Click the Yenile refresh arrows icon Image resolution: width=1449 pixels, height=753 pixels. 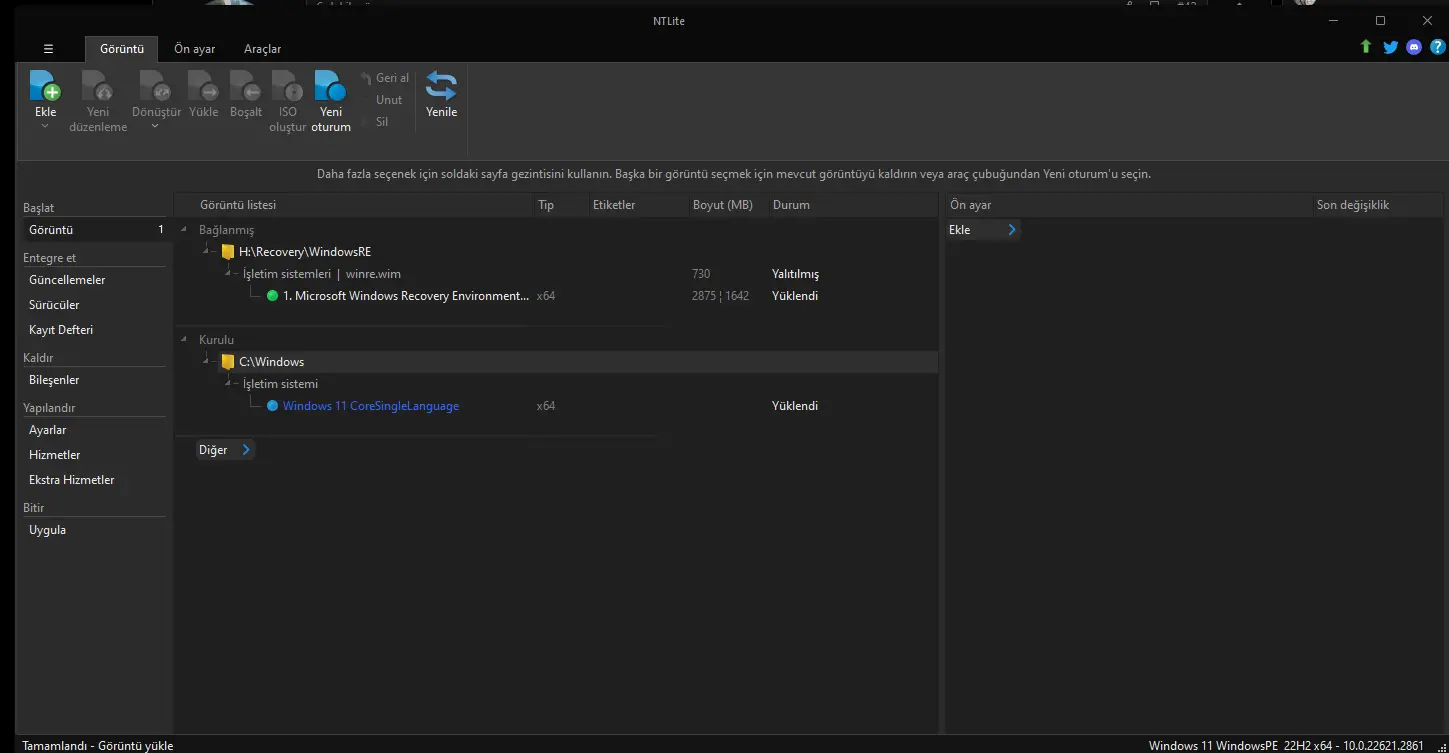click(x=441, y=85)
